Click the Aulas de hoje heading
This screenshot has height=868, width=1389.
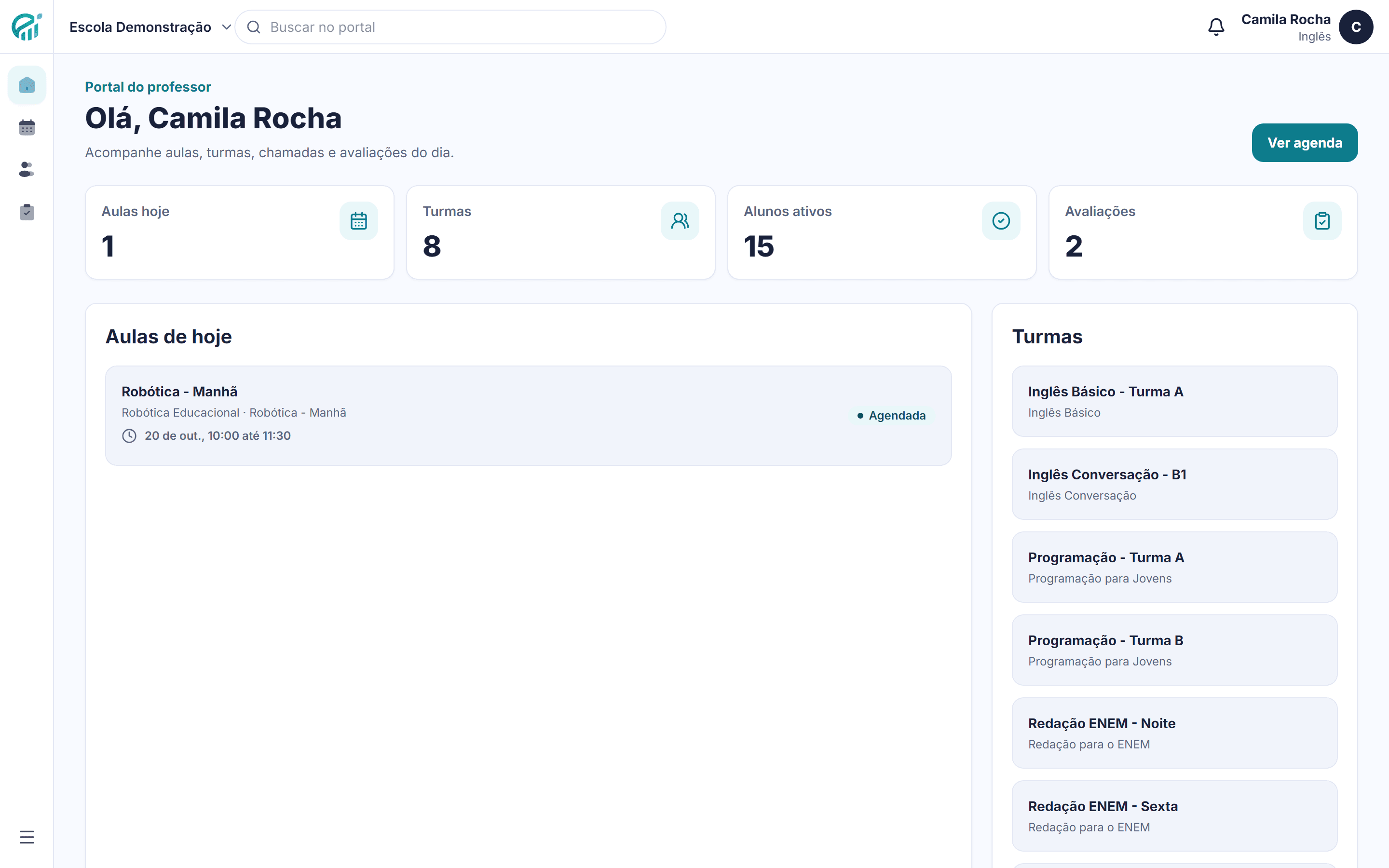169,337
